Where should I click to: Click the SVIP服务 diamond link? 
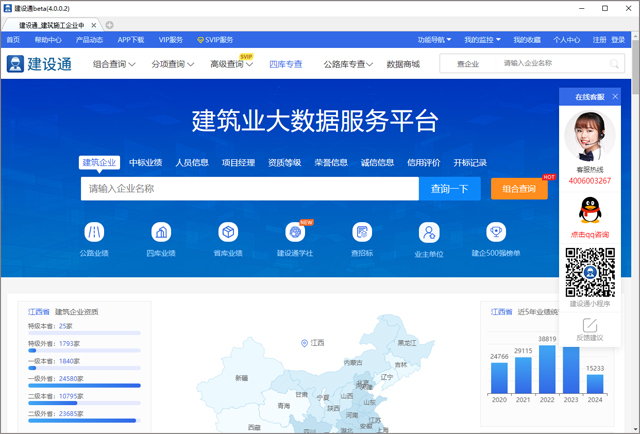pos(215,40)
